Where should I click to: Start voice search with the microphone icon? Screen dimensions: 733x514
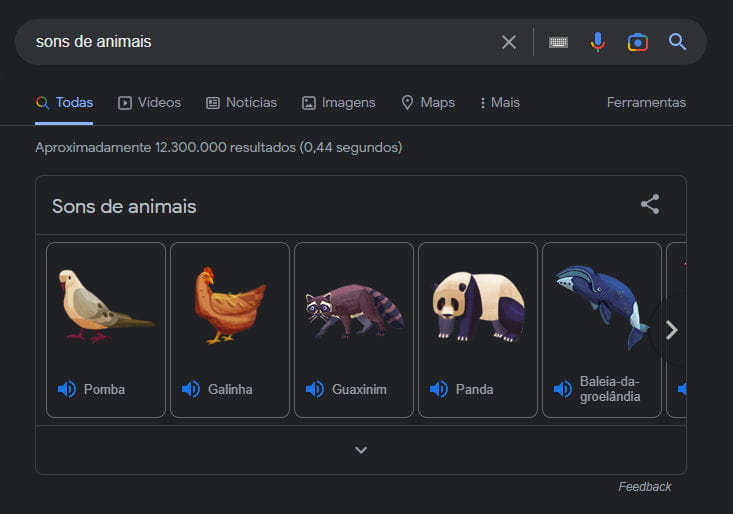(597, 42)
